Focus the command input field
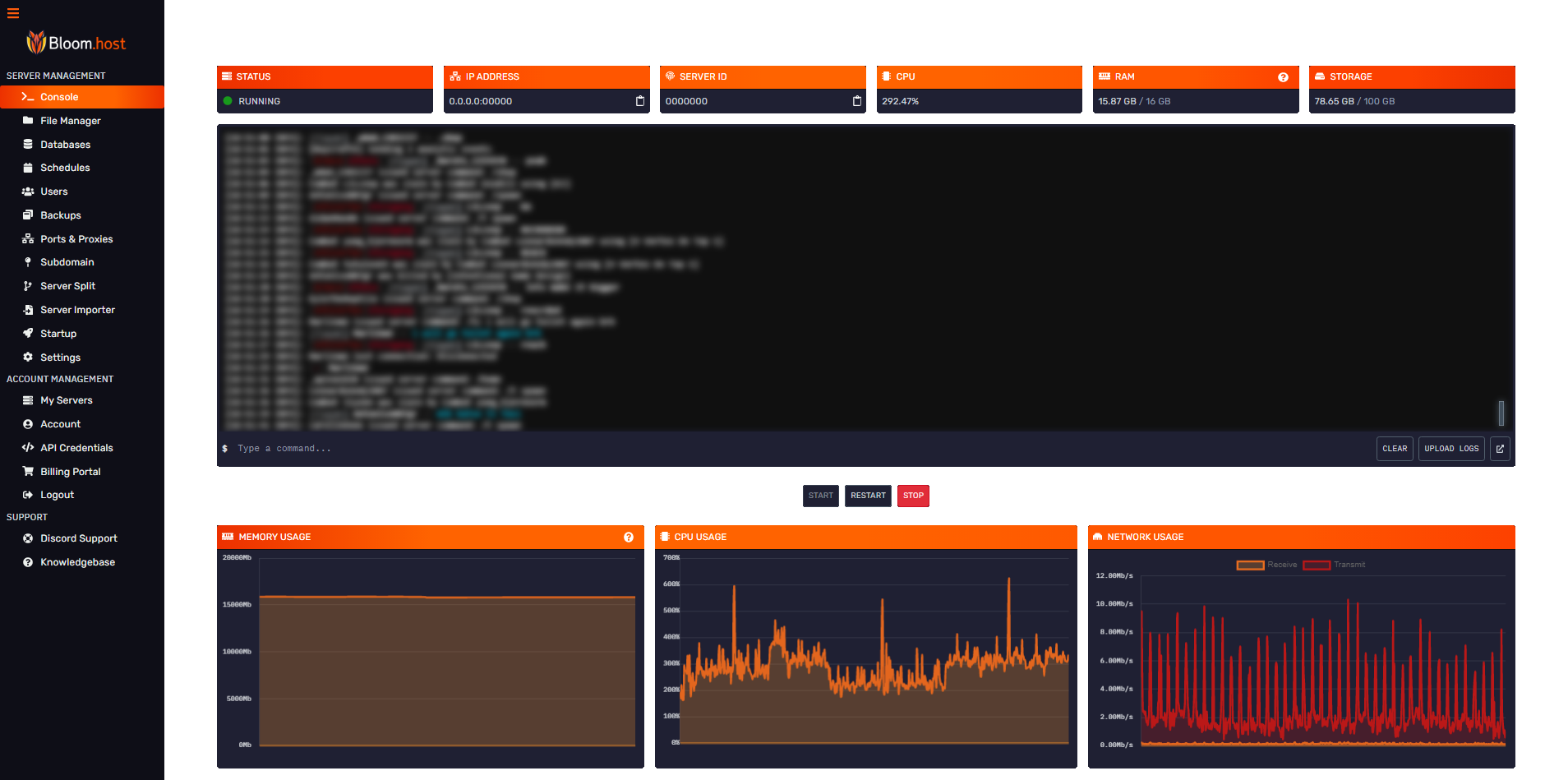The height and width of the screenshot is (780, 1568). pyautogui.click(x=740, y=449)
